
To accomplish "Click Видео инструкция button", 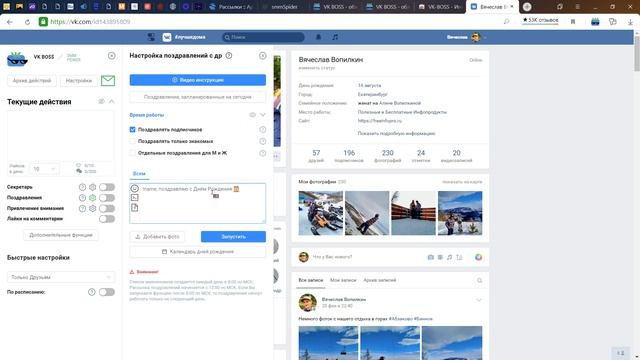I will [x=198, y=80].
